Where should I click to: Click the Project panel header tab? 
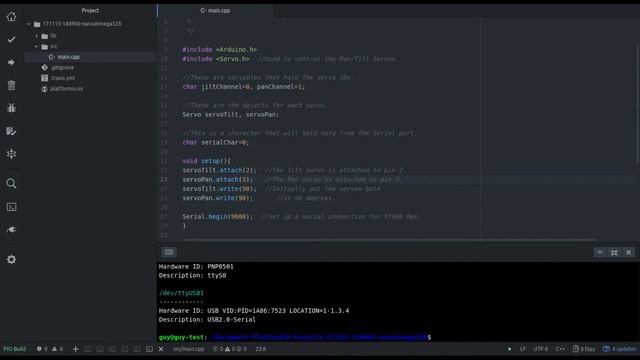90,11
